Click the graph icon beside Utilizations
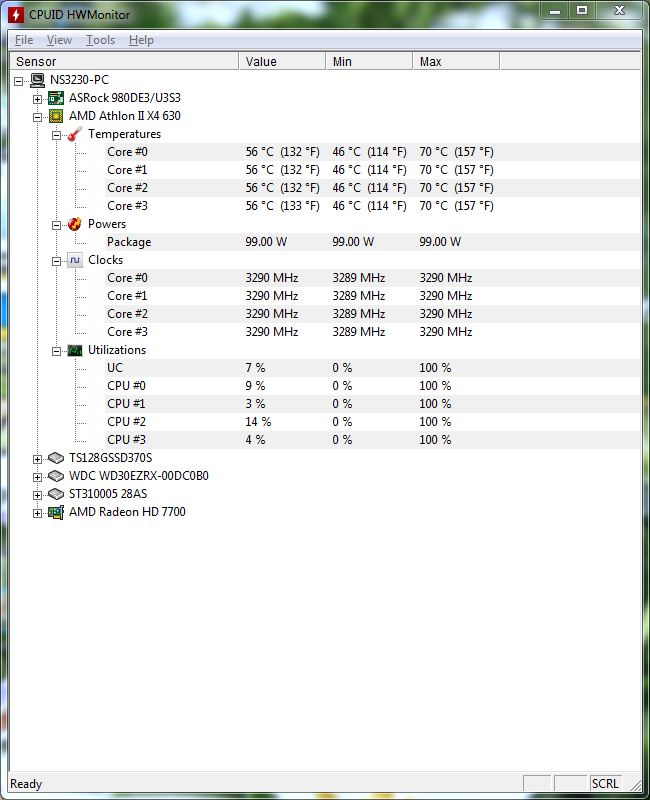 [x=75, y=350]
